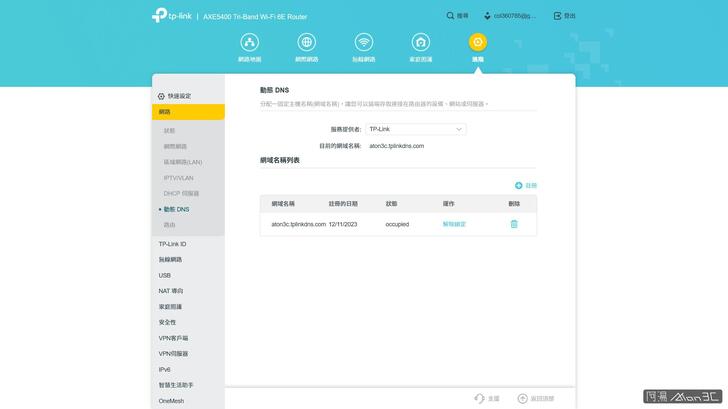This screenshot has height=409, width=728.
Task: Open the VPN伺服器 sidebar item
Action: (173, 353)
